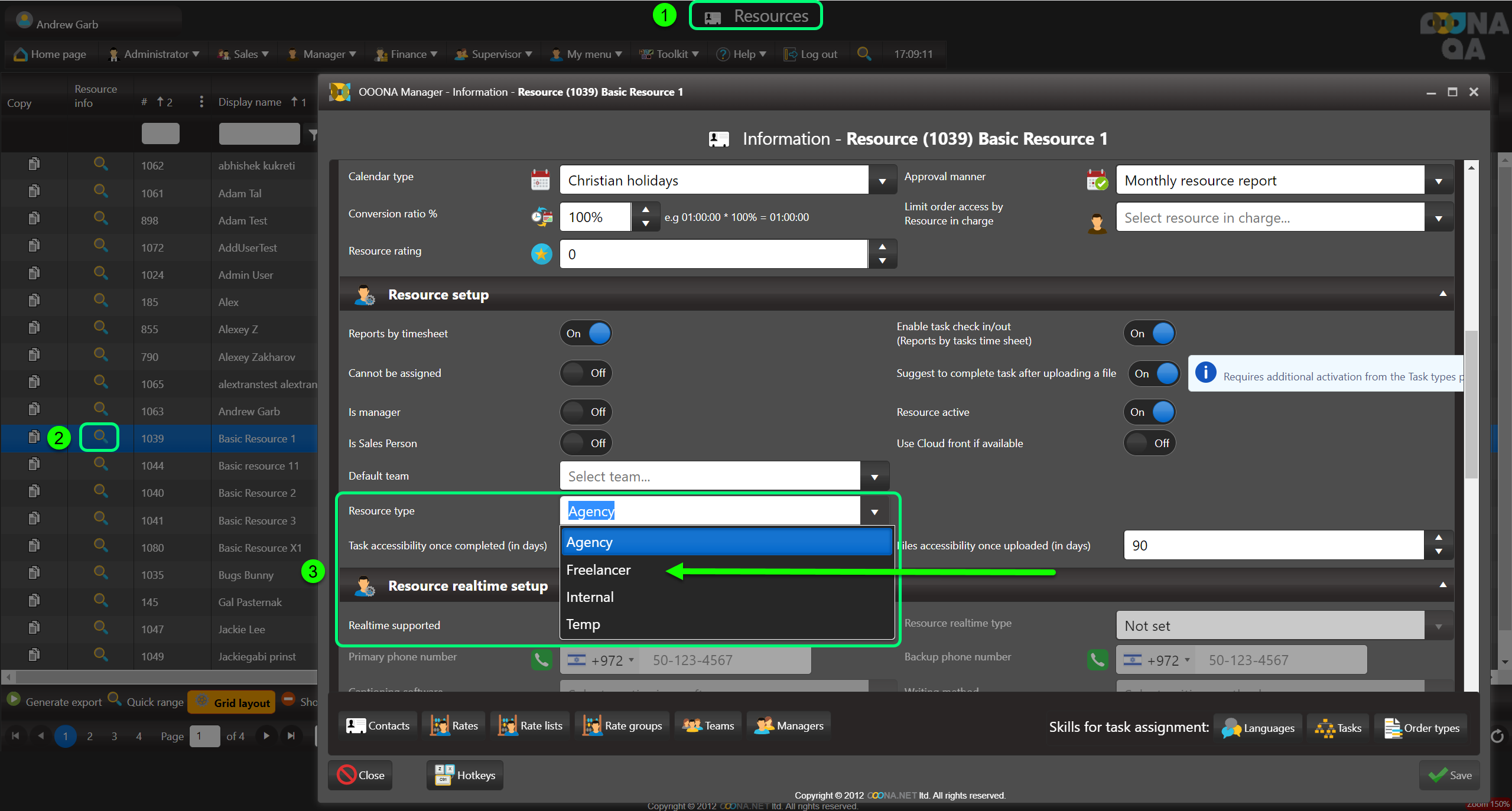The height and width of the screenshot is (811, 1512).
Task: Select Freelancer from Resource type list
Action: 599,570
